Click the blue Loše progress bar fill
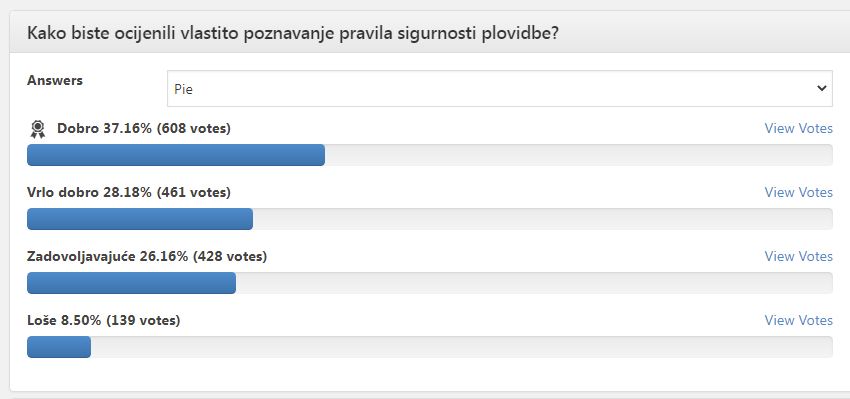This screenshot has width=850, height=399. (x=59, y=347)
